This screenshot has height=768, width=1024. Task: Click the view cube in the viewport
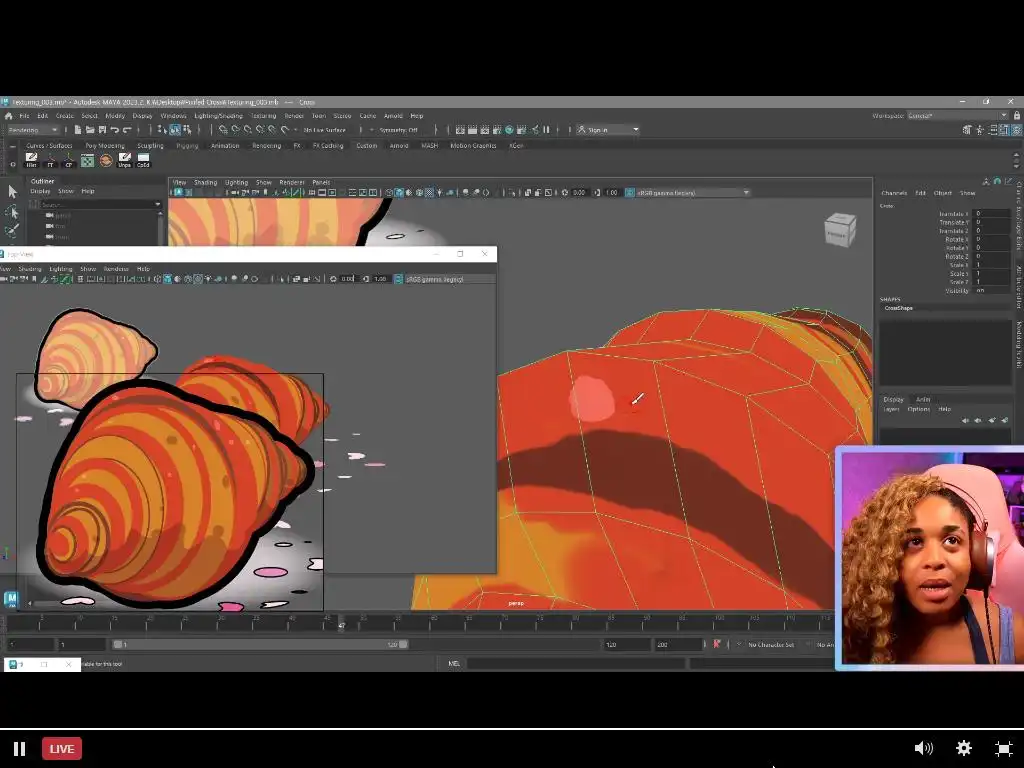click(x=840, y=230)
